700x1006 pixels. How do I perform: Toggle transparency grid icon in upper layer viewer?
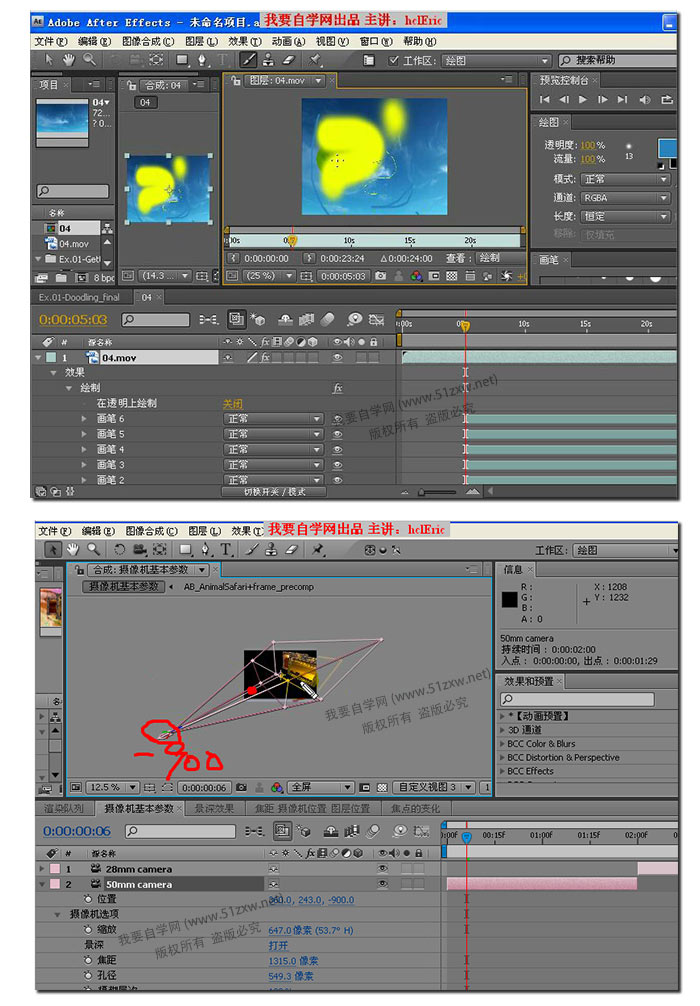(452, 276)
